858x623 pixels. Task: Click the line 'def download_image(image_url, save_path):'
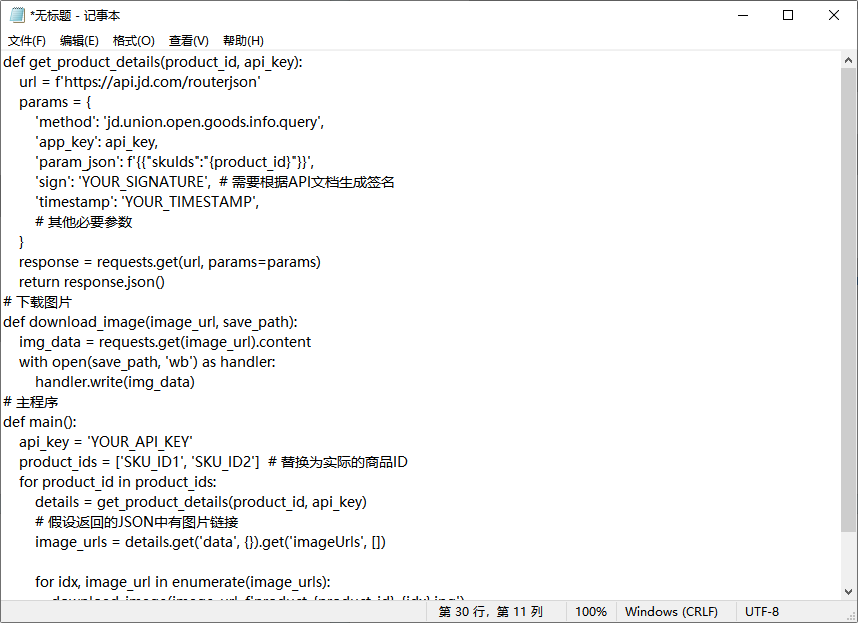click(150, 322)
